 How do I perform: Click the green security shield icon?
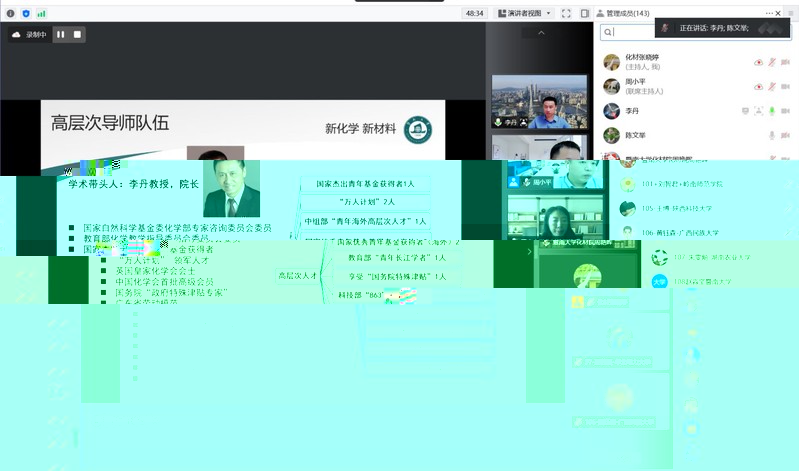coord(26,13)
